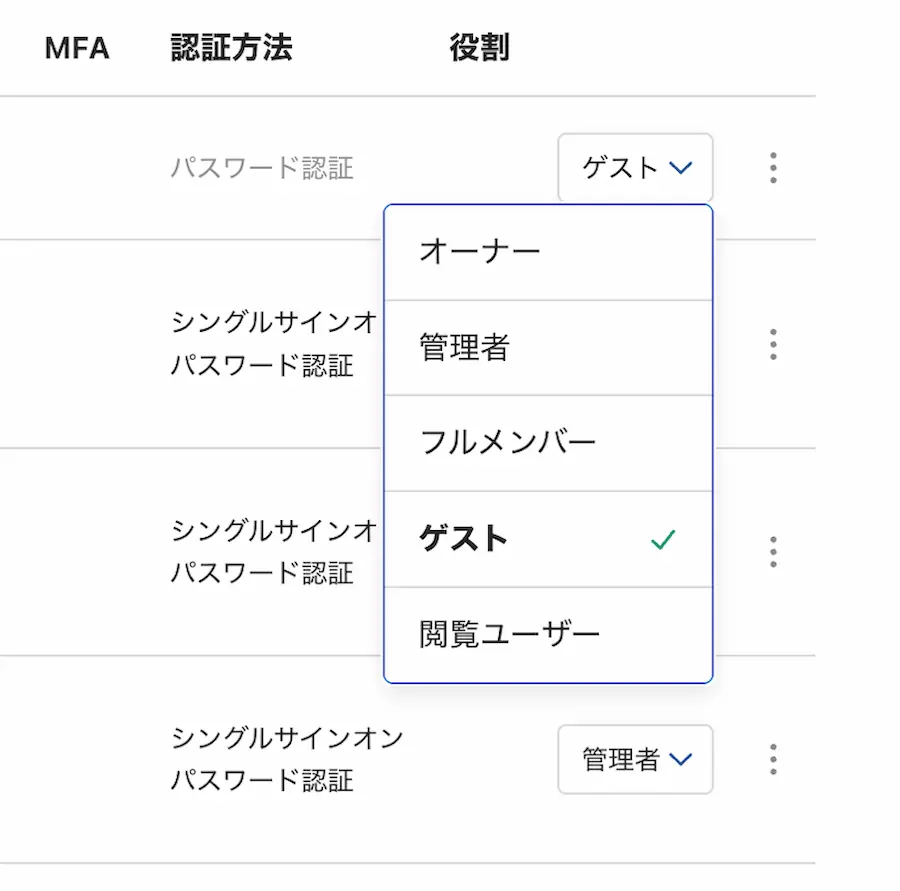Open the first row kebab menu

(x=772, y=168)
